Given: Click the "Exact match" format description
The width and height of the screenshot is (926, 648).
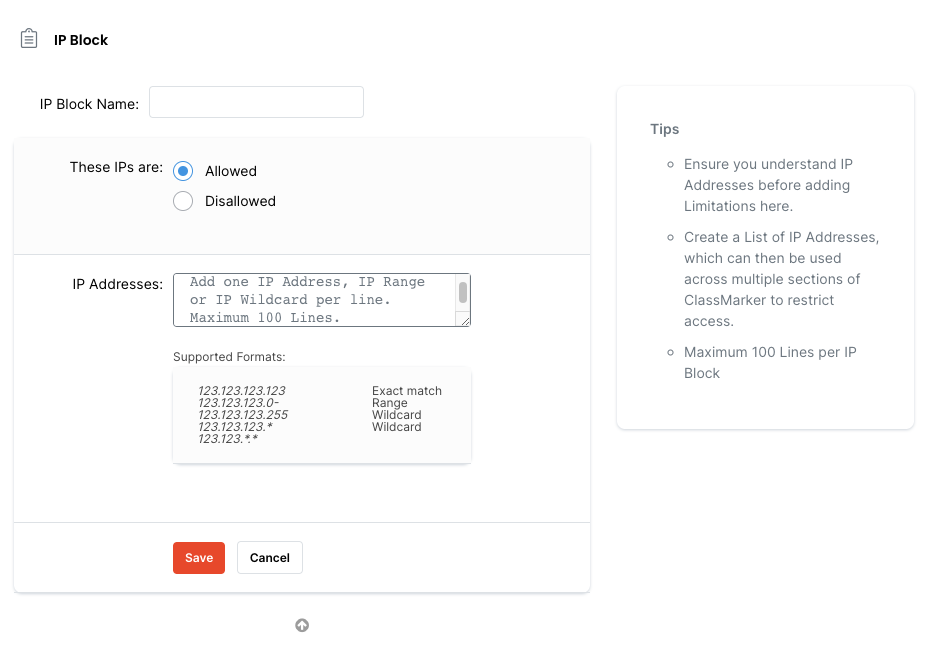Looking at the screenshot, I should (407, 391).
